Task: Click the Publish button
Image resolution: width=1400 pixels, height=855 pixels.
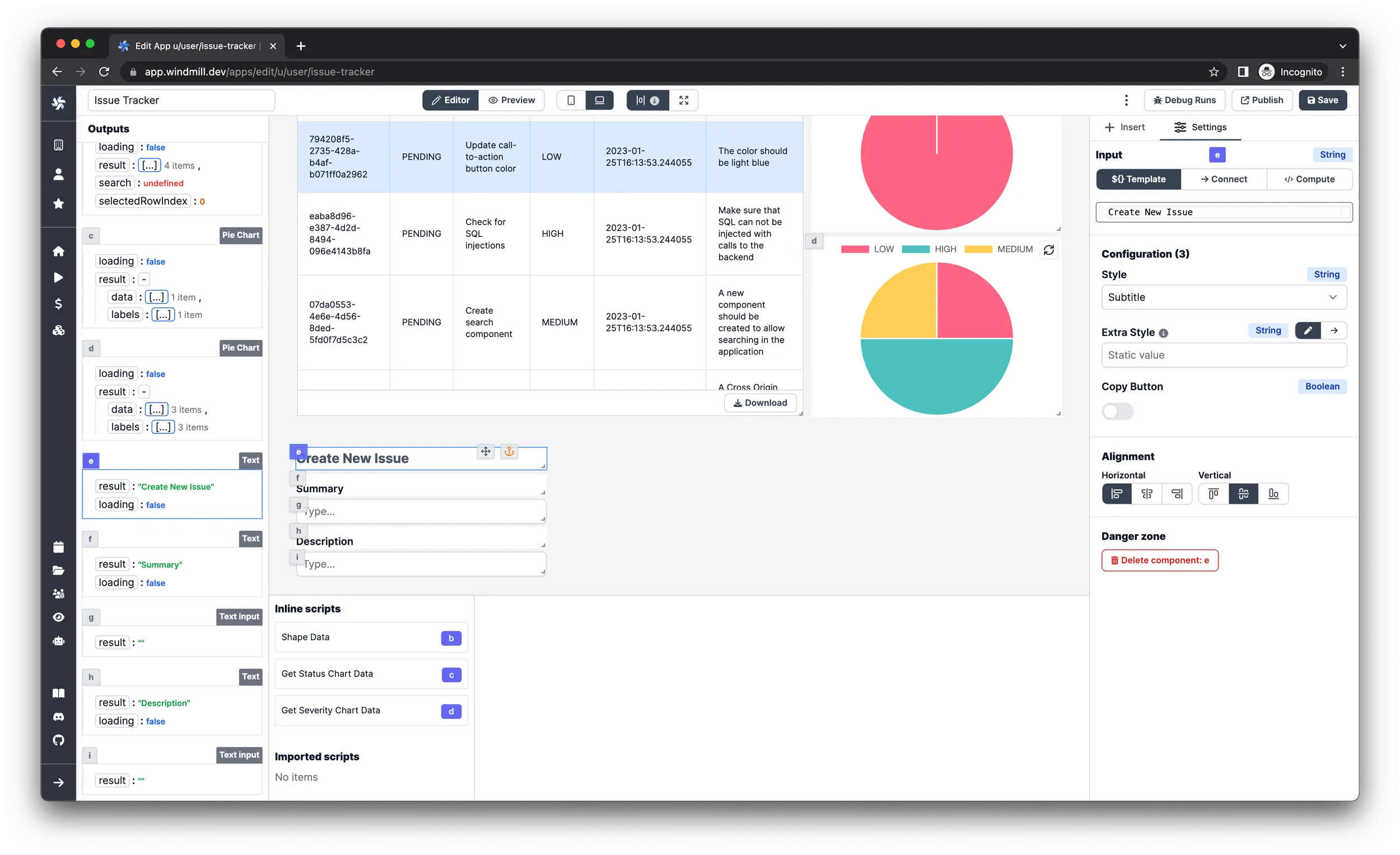Action: [1263, 100]
